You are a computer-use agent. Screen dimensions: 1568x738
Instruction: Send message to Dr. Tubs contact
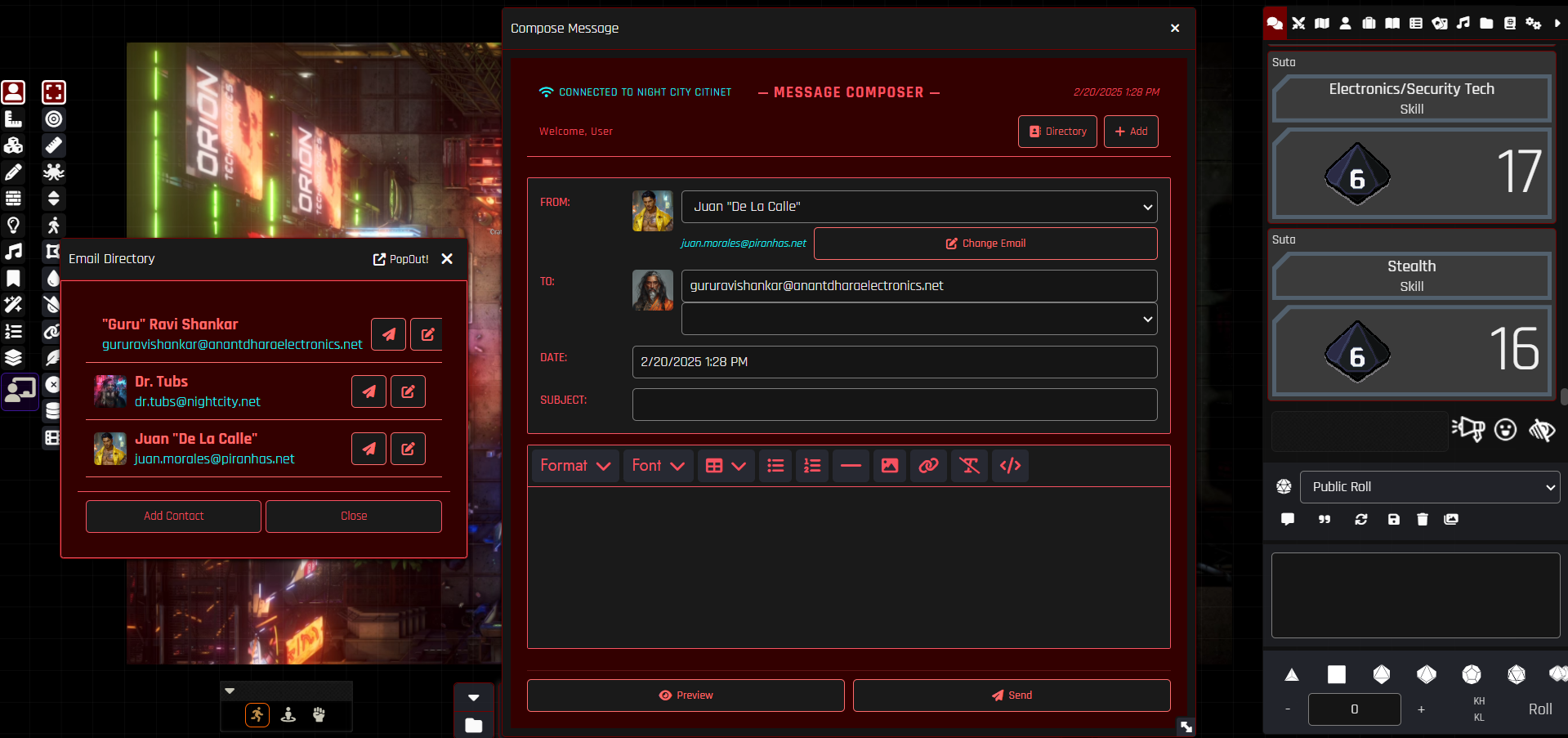click(x=369, y=391)
